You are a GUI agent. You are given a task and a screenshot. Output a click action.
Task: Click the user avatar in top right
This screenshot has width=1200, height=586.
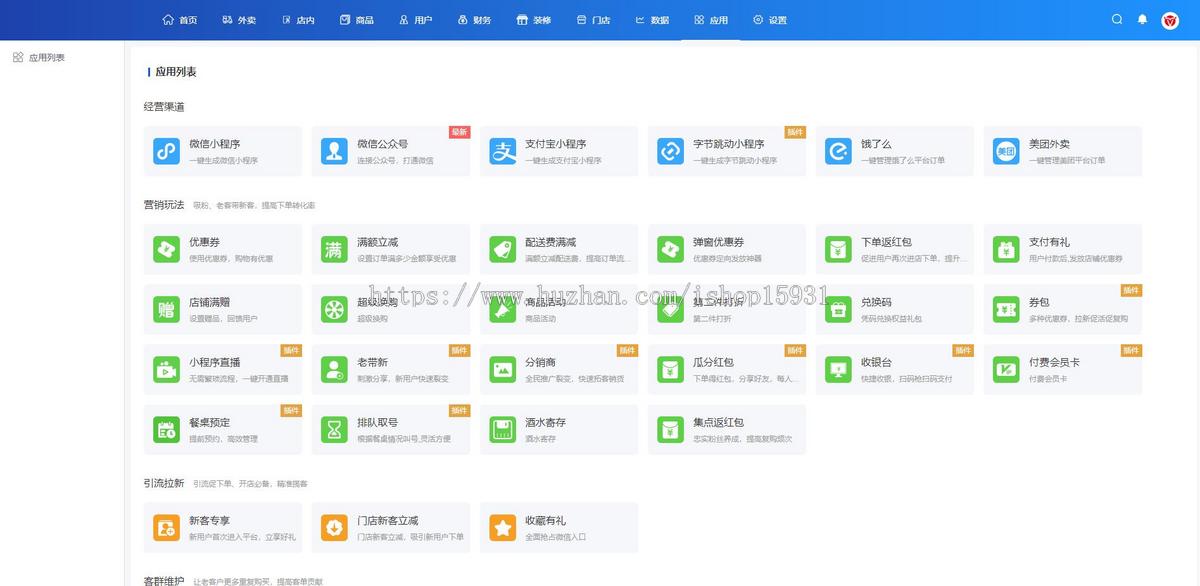(1170, 20)
